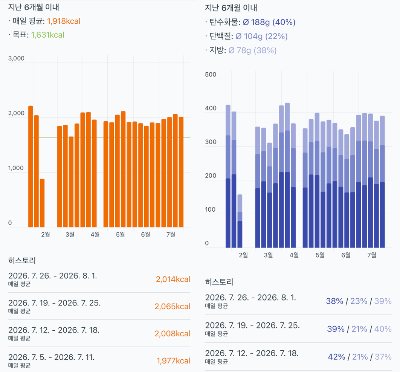Open calorie history row 2026. 7. 19. - 2026. 7. 25.
Image resolution: width=400 pixels, height=372 pixels.
(x=99, y=307)
